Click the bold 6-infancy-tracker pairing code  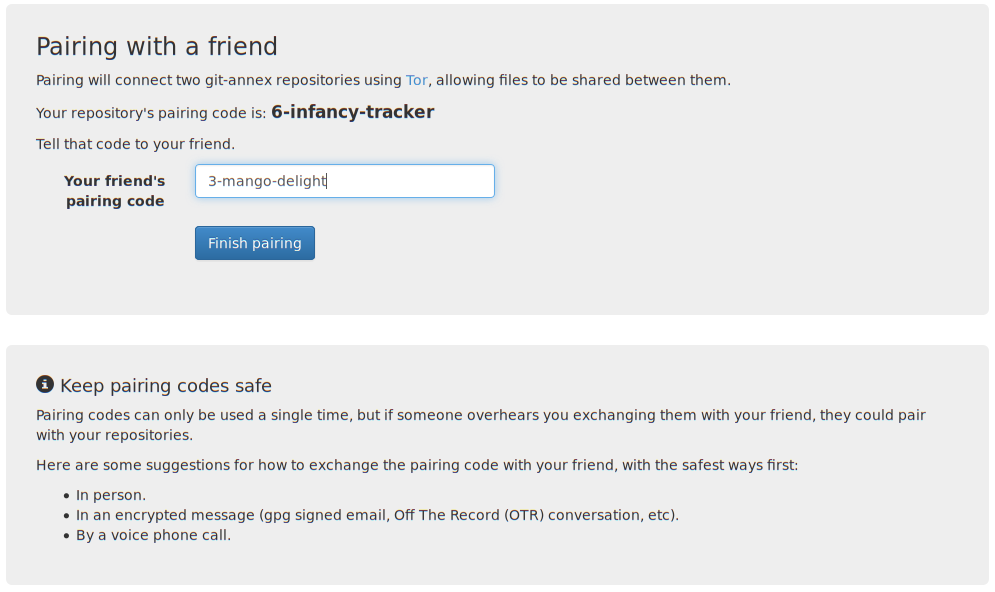(352, 112)
